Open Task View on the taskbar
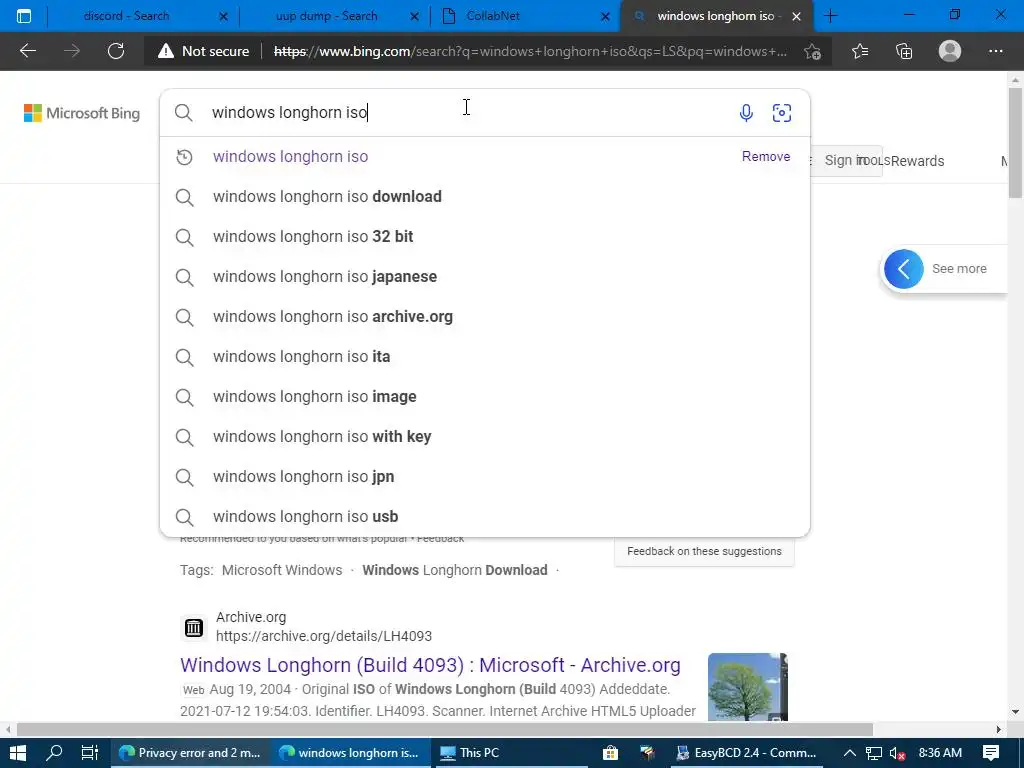This screenshot has width=1024, height=768. [89, 753]
